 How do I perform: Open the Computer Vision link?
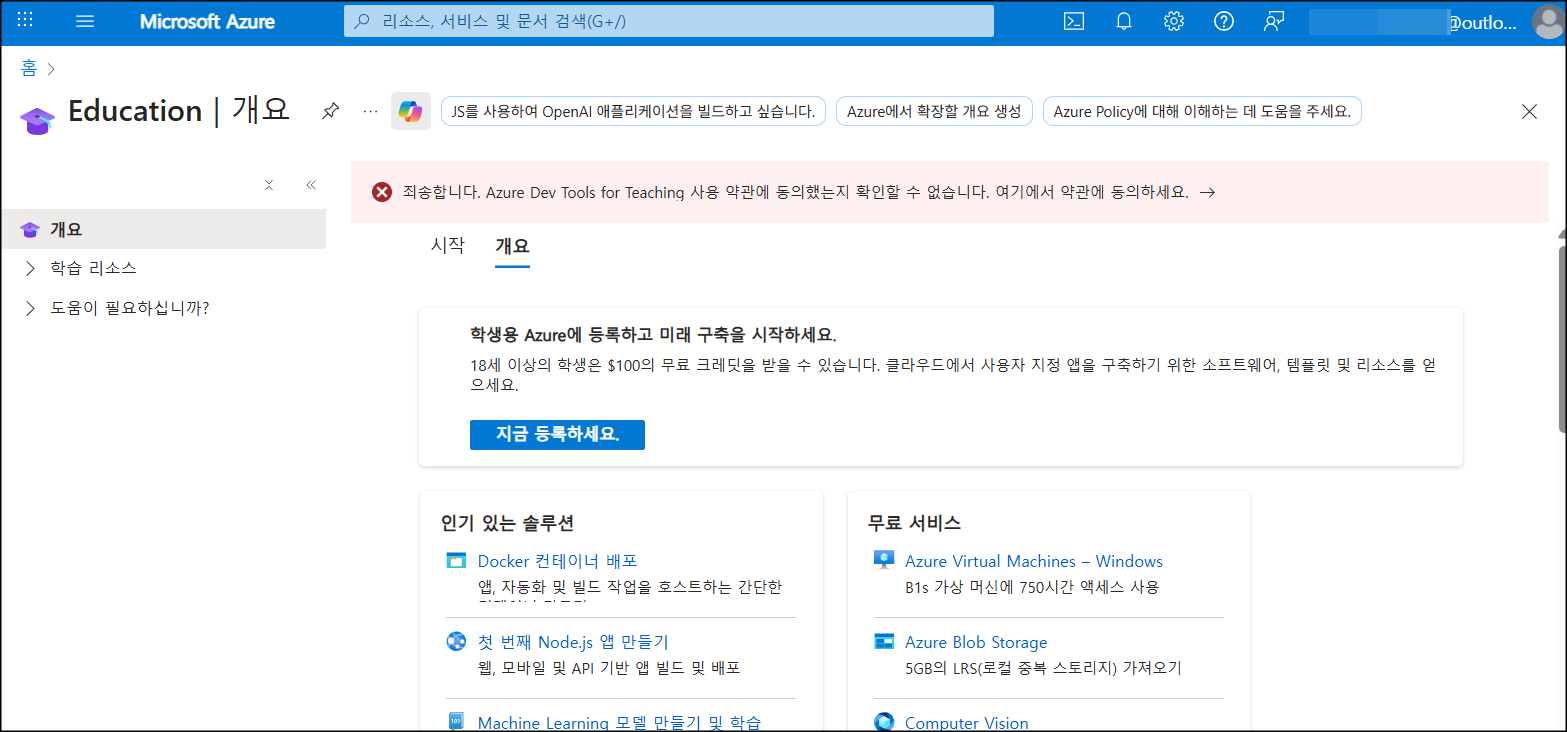point(966,722)
